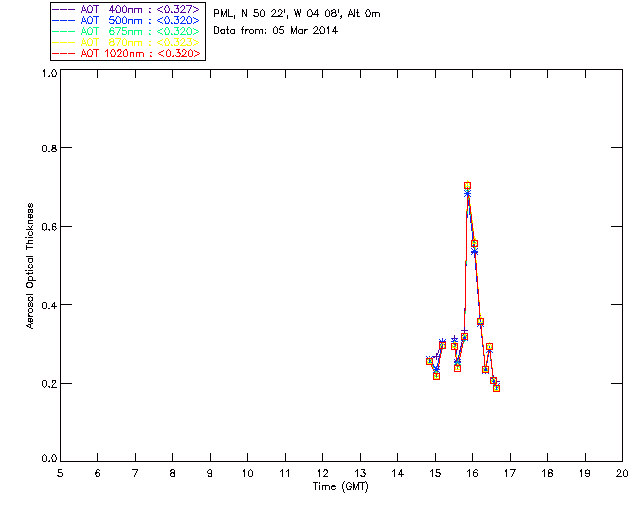Click the x-axis label 6
This screenshot has width=640, height=512.
[x=98, y=473]
